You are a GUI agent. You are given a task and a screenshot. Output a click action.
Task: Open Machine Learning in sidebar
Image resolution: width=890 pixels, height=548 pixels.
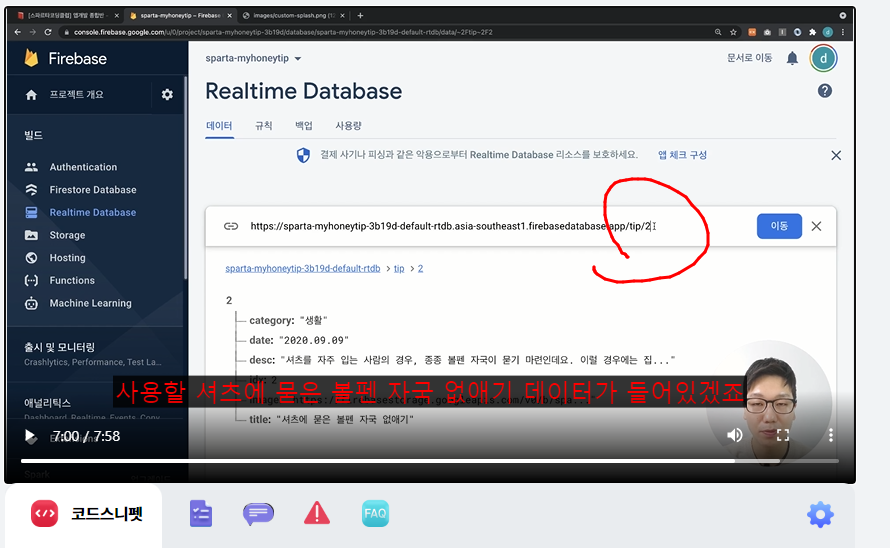[x=90, y=303]
